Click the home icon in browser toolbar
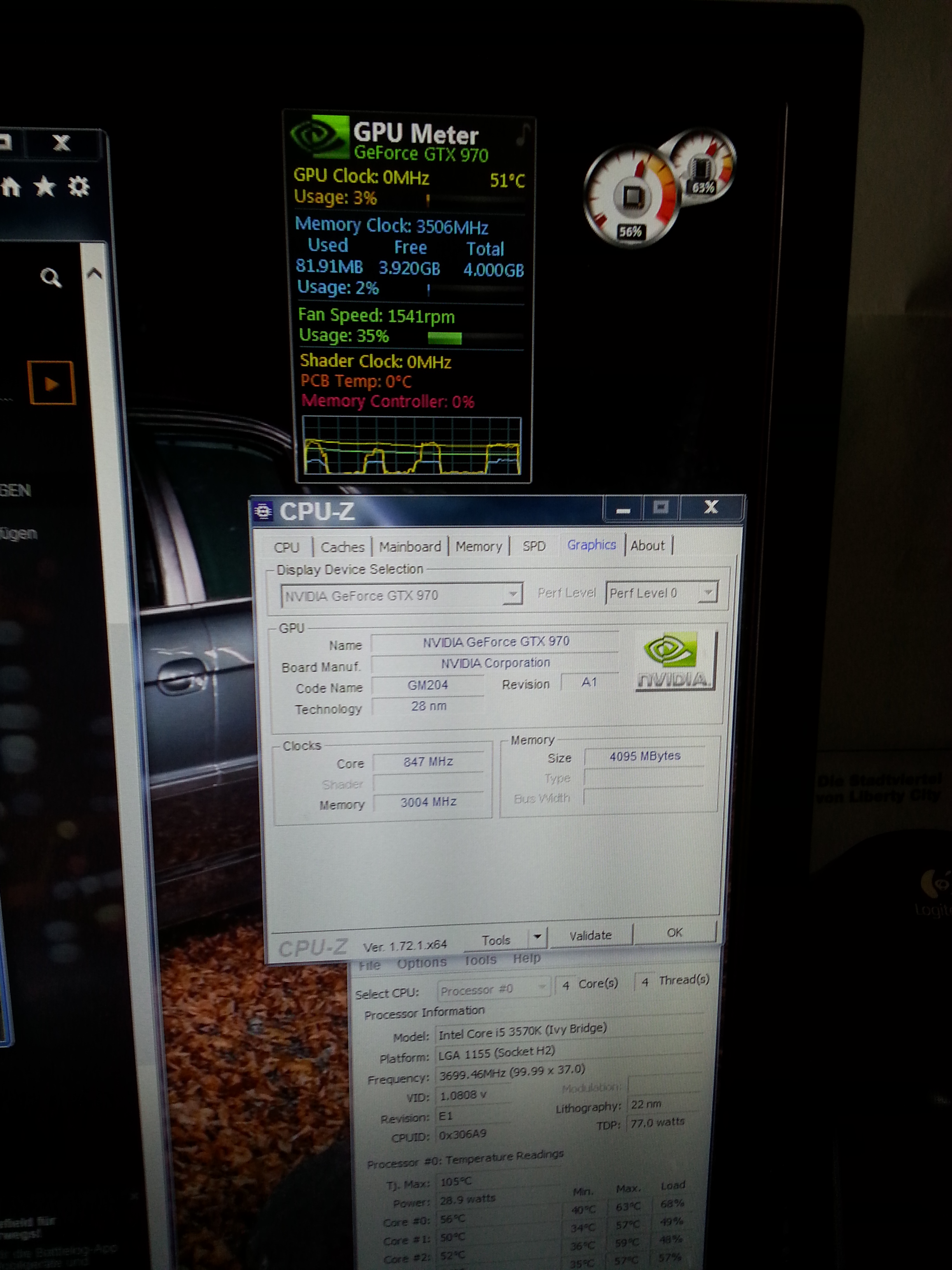The width and height of the screenshot is (952, 1270). pos(10,187)
